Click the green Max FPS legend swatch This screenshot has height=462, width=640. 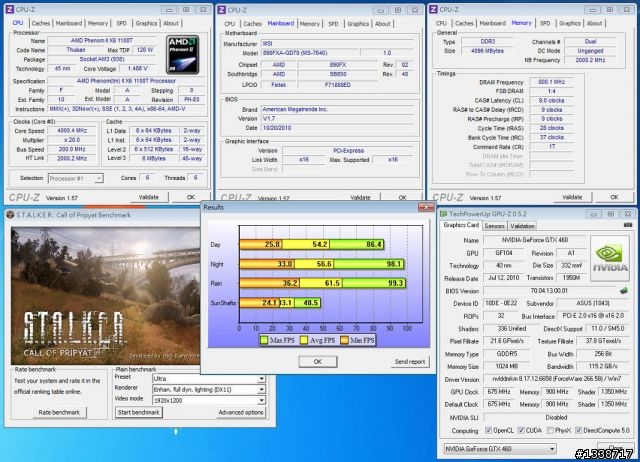coord(264,340)
